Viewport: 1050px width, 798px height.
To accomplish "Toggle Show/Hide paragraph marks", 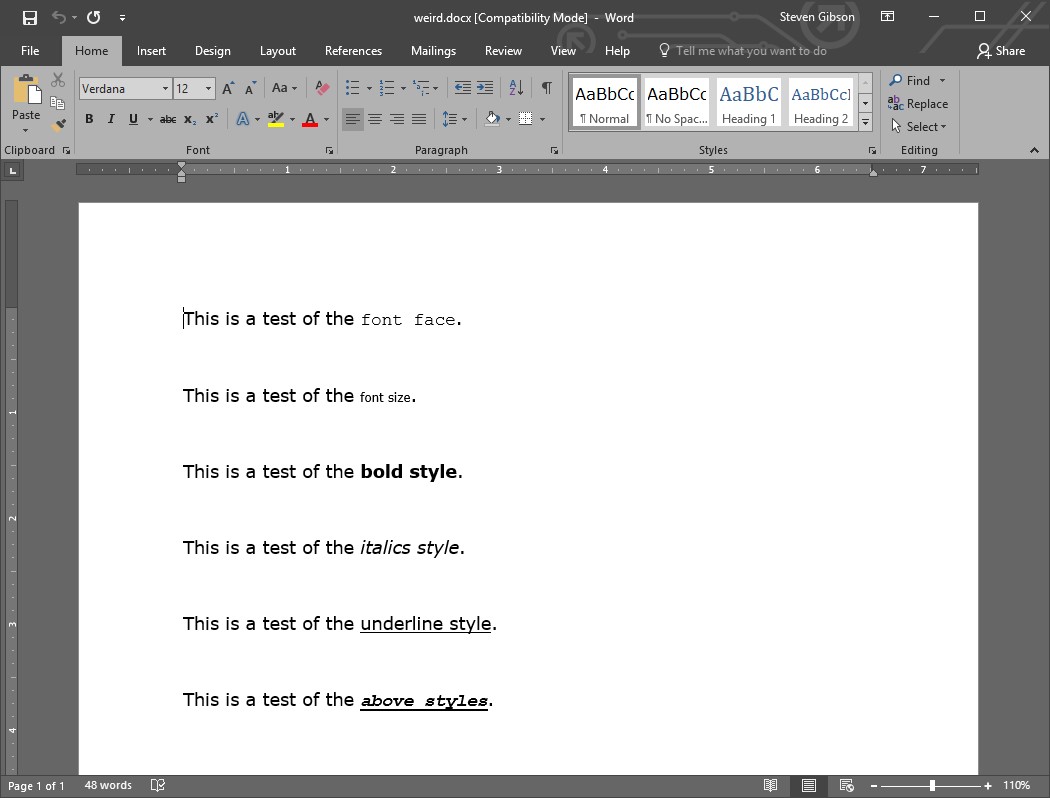I will (546, 88).
